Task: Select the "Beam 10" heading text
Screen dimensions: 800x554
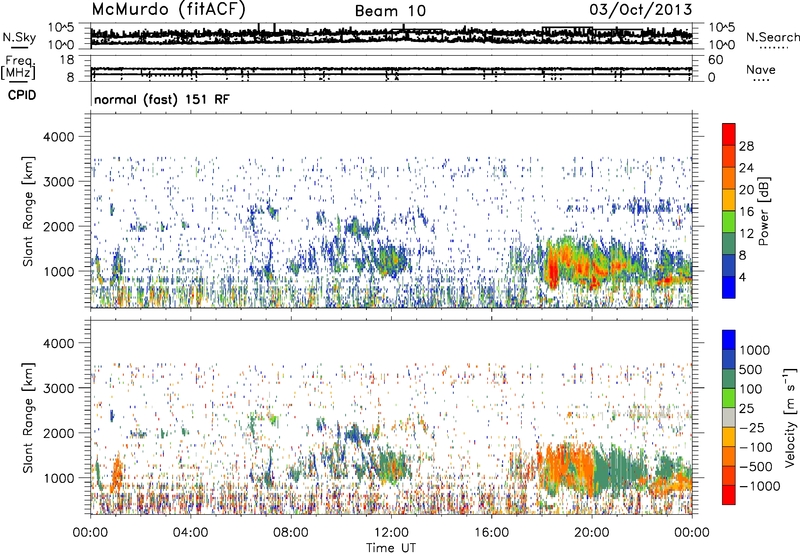Action: tap(390, 11)
